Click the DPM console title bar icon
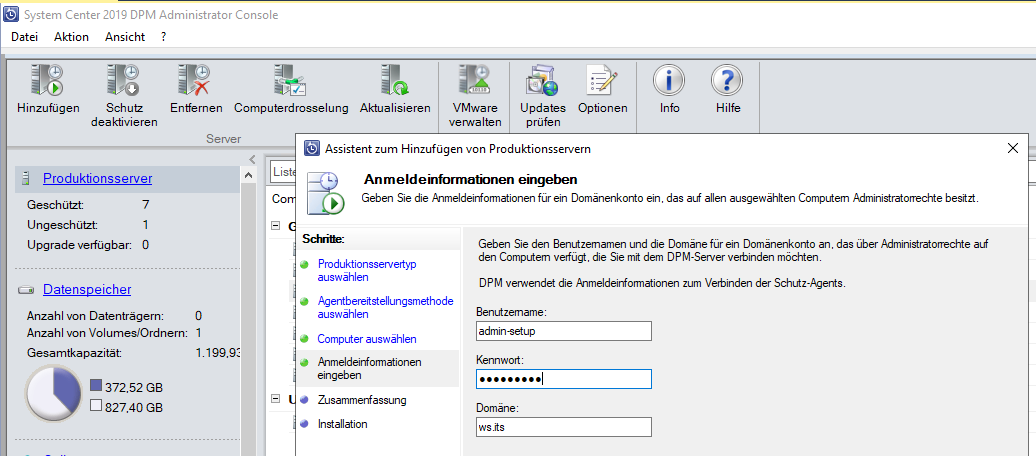Viewport: 1036px width, 456px height. click(x=11, y=14)
